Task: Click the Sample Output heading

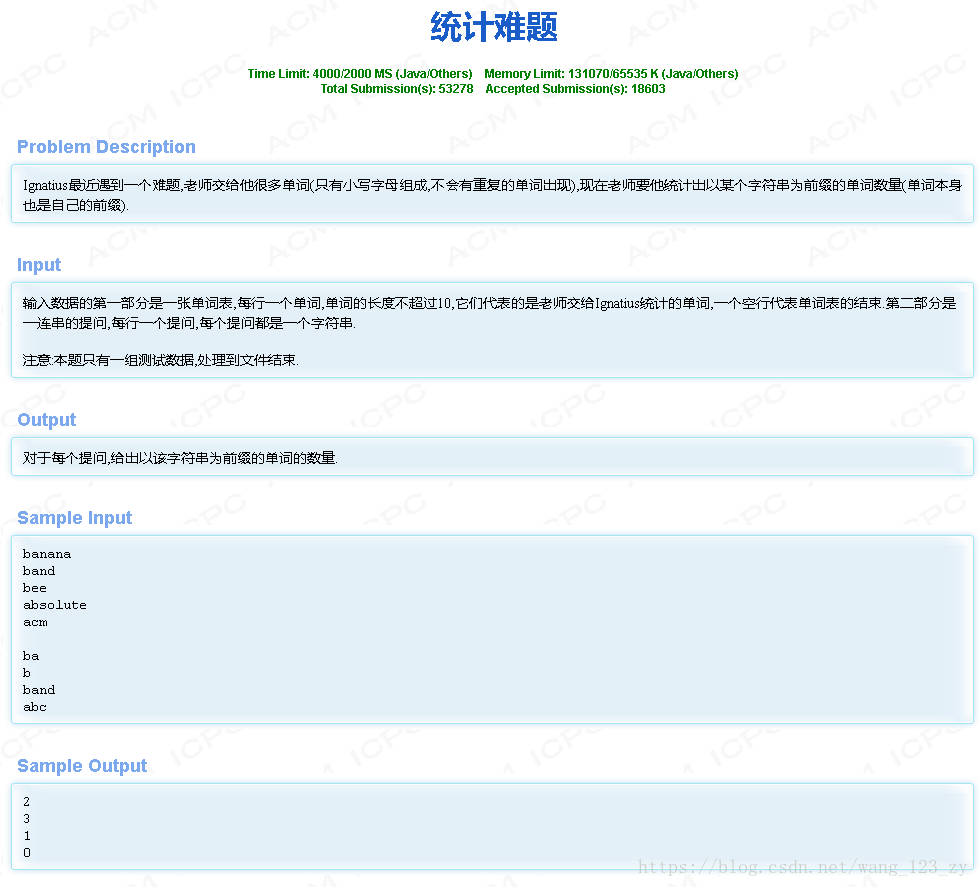Action: [x=82, y=765]
